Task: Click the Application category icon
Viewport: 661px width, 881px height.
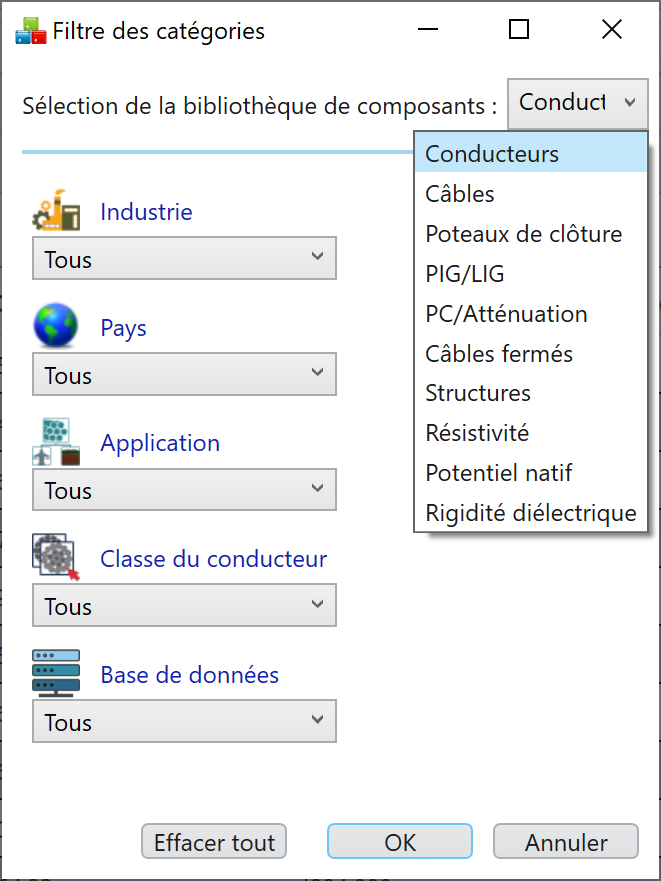Action: (x=56, y=442)
